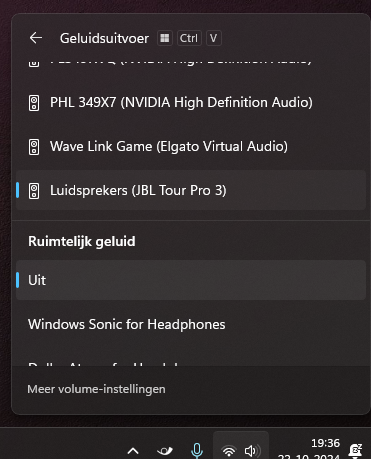Viewport: 371px width, 459px height.
Task: Click the Windows key badge in the header
Action: (x=165, y=38)
